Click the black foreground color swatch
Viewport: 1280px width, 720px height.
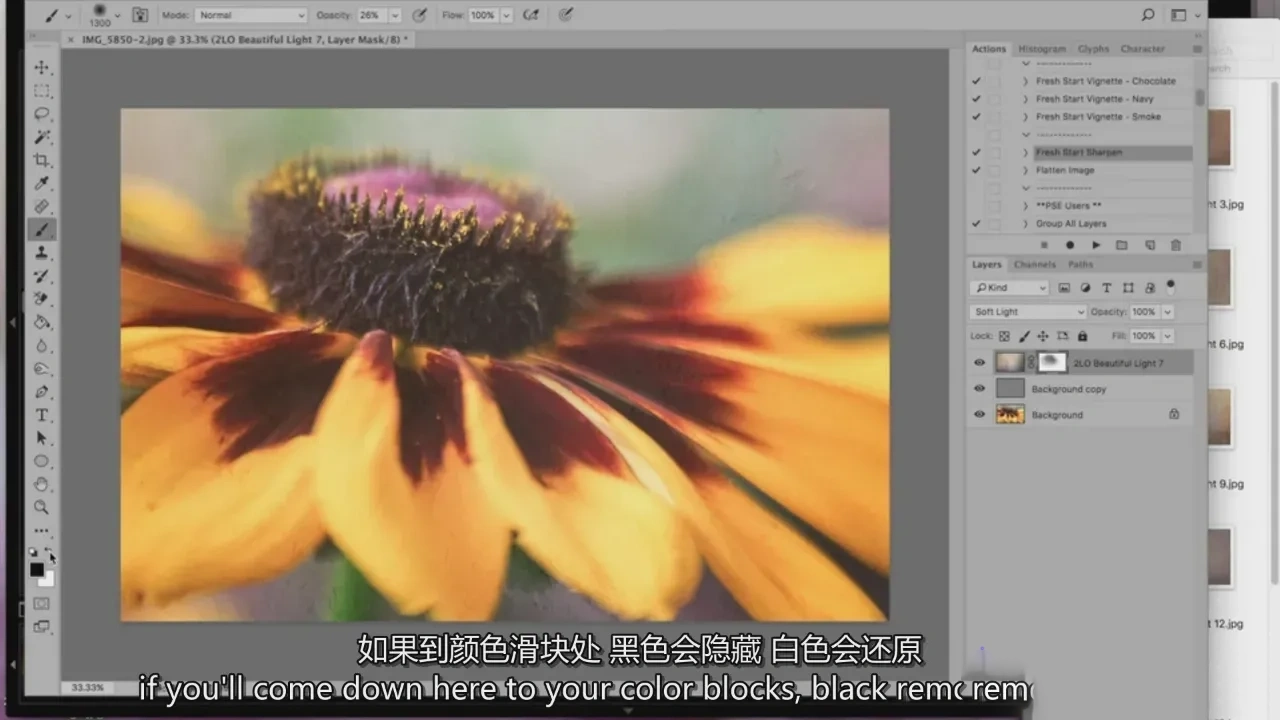point(37,570)
